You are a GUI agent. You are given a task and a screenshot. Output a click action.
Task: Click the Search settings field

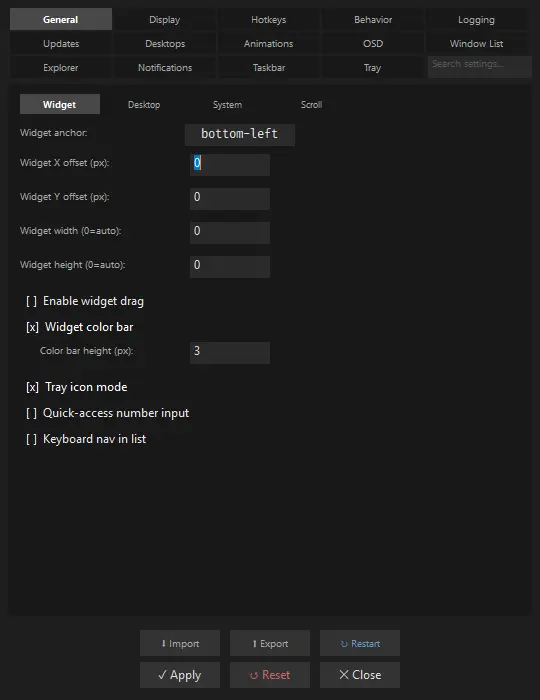pyautogui.click(x=480, y=67)
